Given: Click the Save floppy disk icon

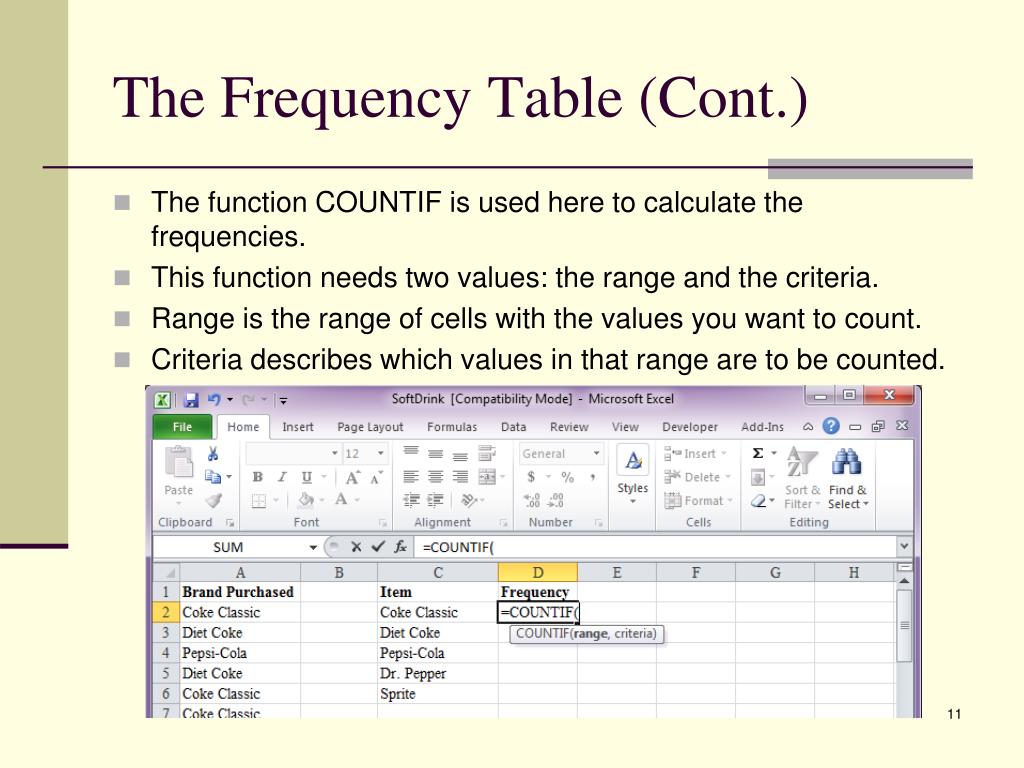Looking at the screenshot, I should [x=191, y=400].
